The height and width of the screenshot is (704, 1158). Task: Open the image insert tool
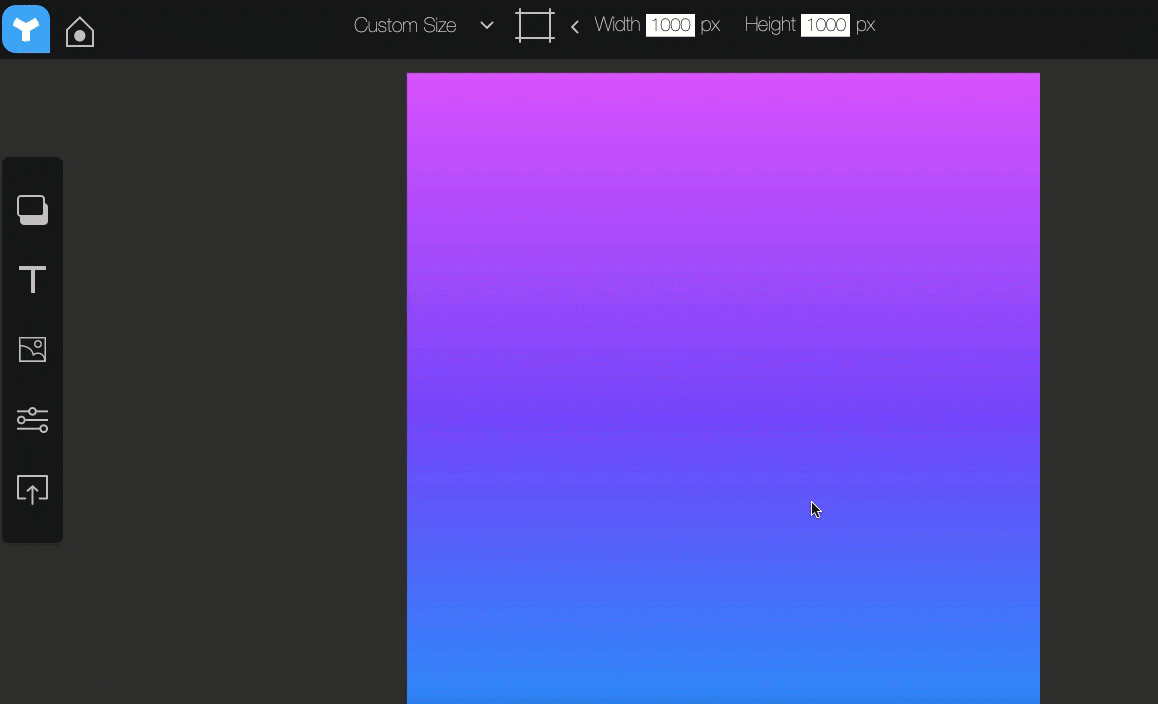point(32,350)
